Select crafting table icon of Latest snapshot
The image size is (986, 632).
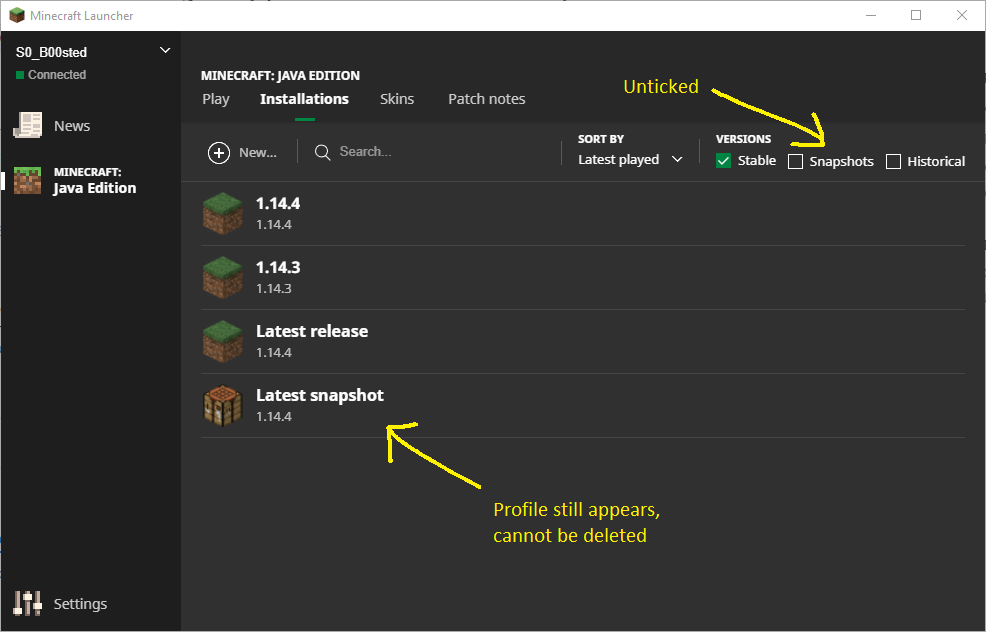click(223, 406)
